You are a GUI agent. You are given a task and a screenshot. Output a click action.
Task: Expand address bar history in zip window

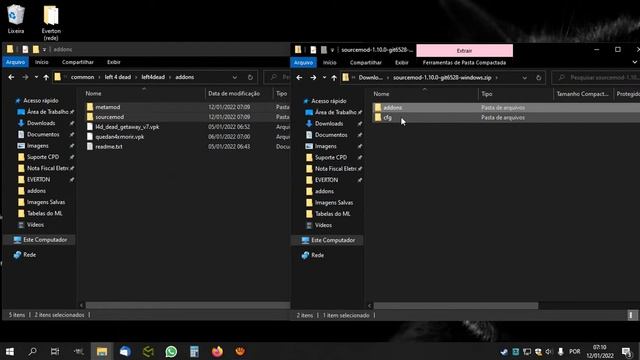[x=524, y=78]
